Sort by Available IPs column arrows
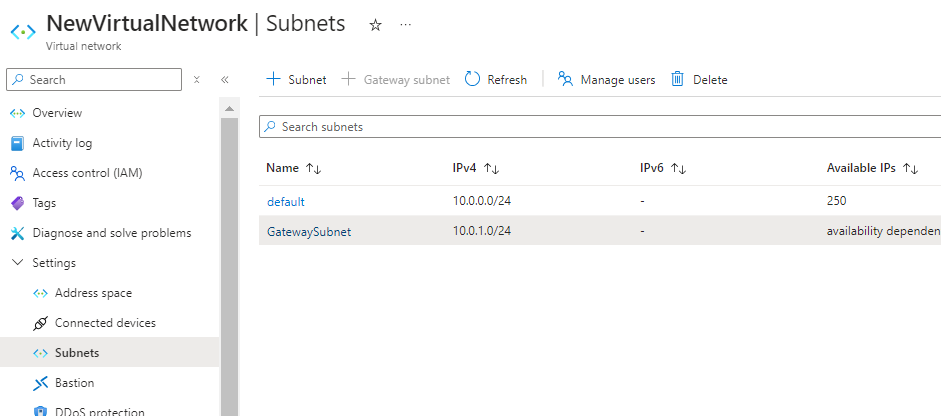Image resolution: width=941 pixels, height=416 pixels. coord(910,169)
